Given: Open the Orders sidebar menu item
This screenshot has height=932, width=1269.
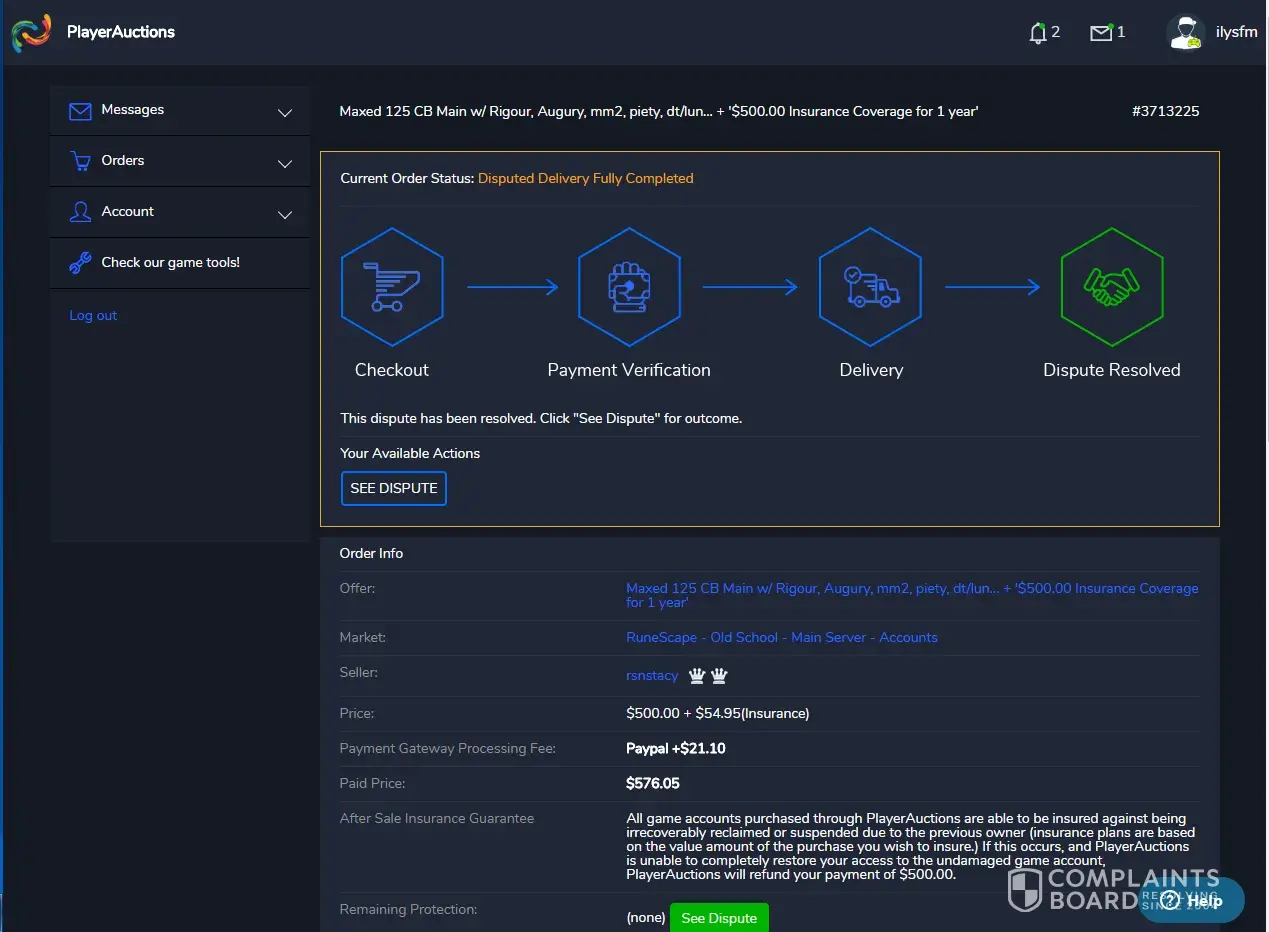Looking at the screenshot, I should (x=123, y=161).
